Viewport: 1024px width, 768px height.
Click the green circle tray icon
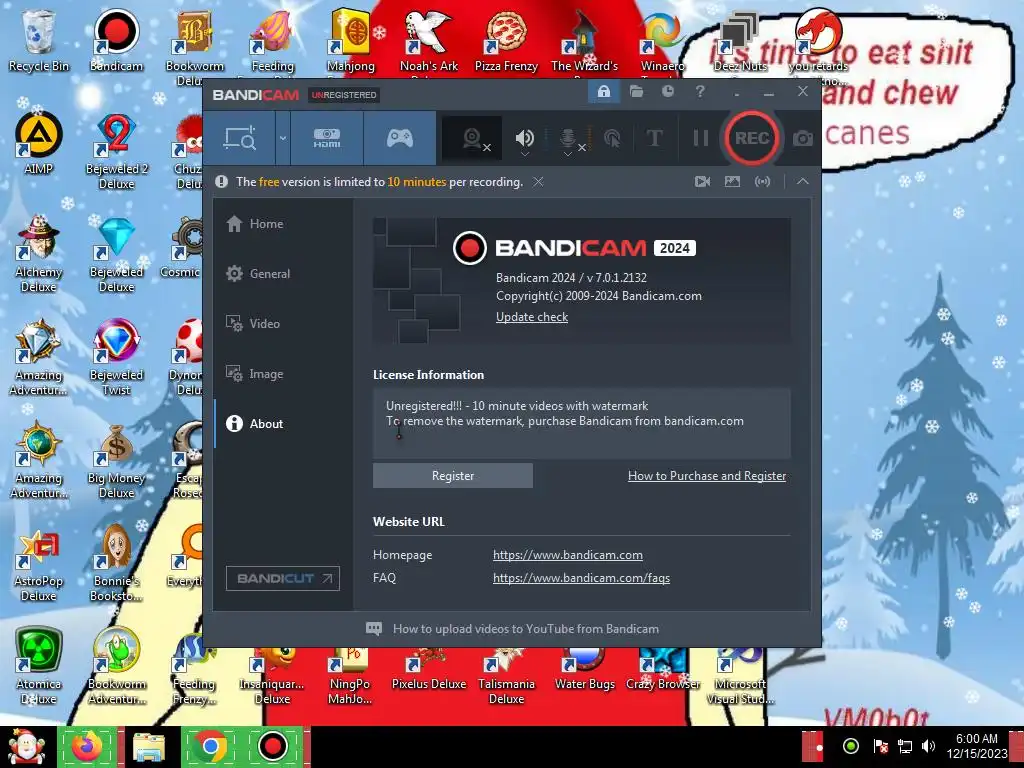(x=851, y=746)
